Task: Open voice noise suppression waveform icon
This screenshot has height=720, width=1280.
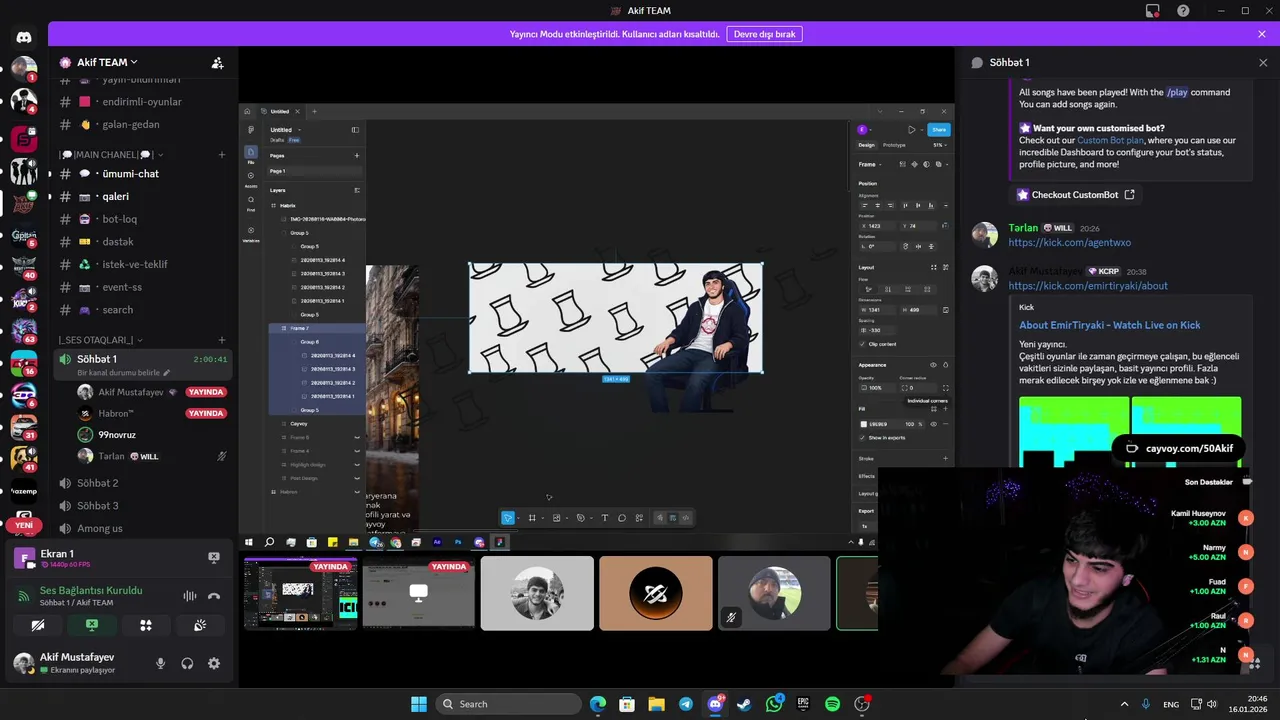Action: pos(189,596)
